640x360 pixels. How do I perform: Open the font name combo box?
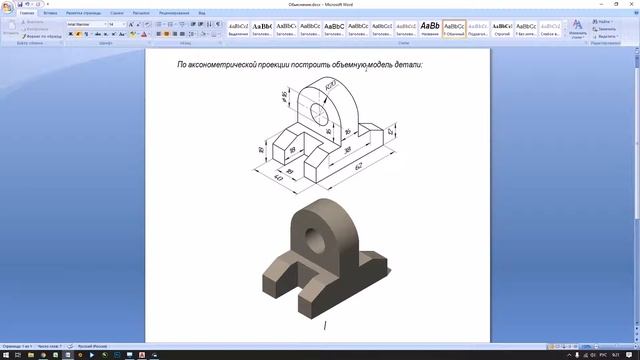87,24
